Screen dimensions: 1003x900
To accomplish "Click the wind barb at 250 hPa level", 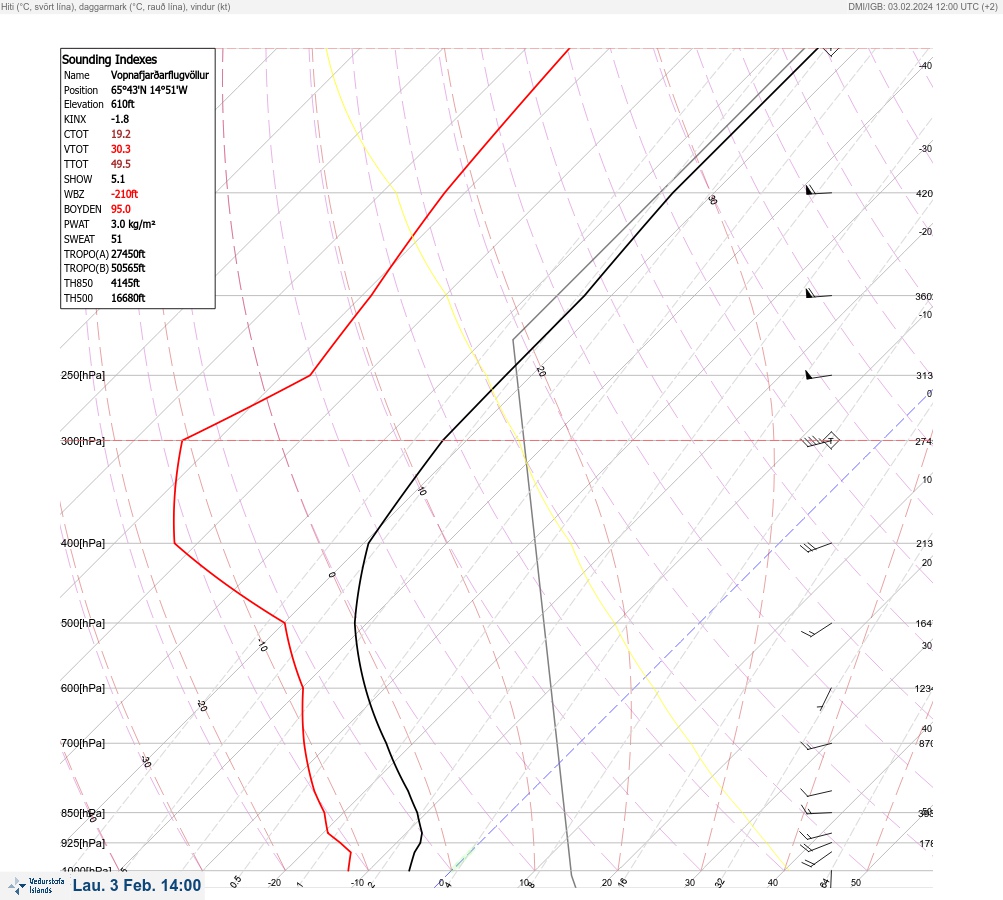I will (x=818, y=375).
